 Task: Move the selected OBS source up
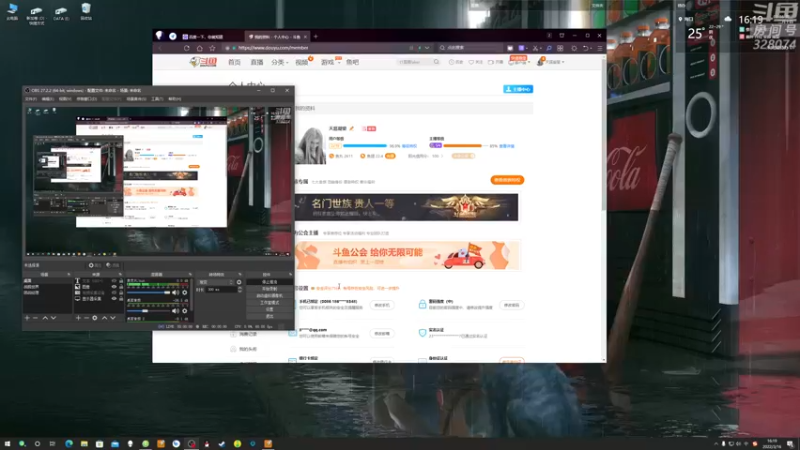[x=105, y=318]
